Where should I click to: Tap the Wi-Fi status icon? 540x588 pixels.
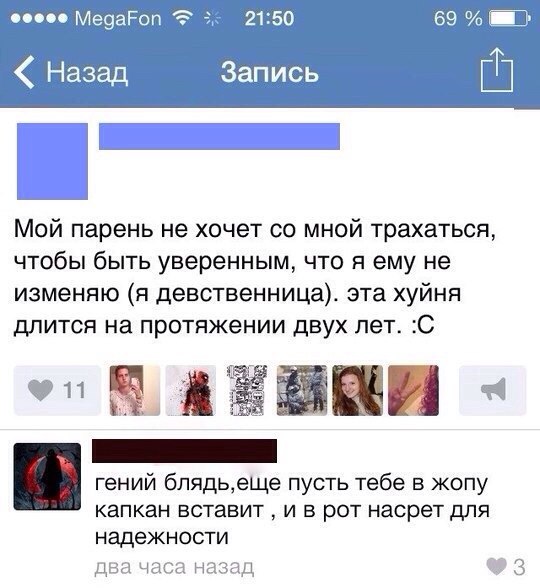click(x=181, y=18)
